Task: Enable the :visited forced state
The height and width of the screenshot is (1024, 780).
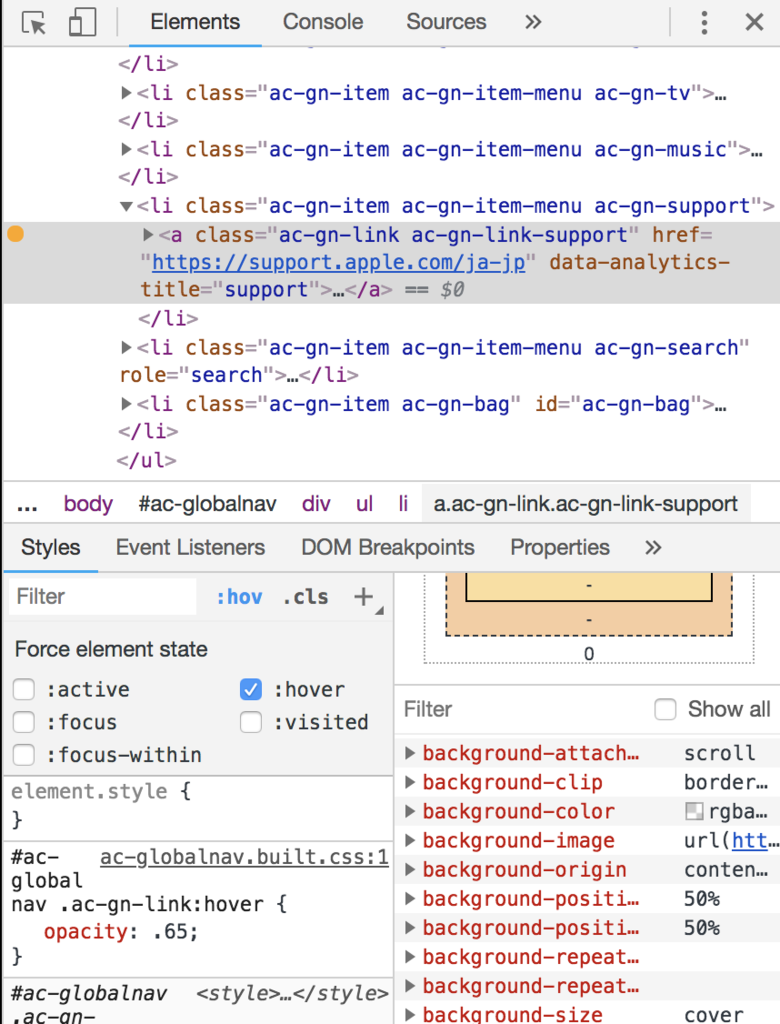Action: point(251,722)
